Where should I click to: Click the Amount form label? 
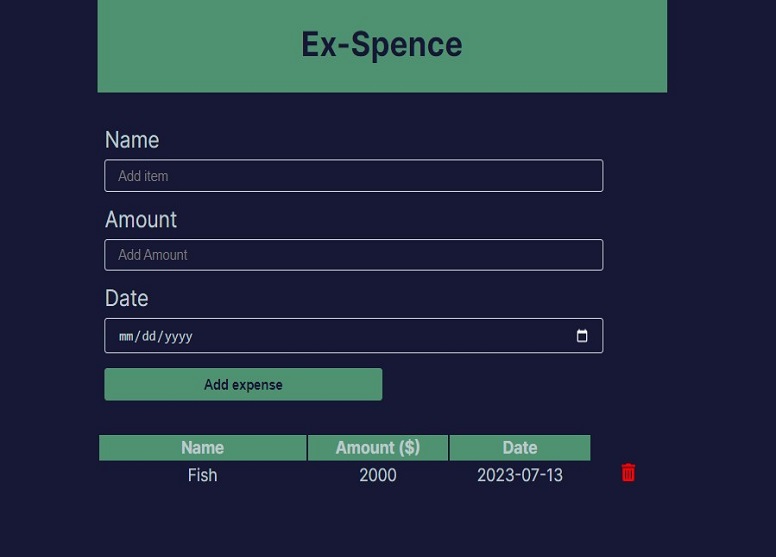click(141, 220)
